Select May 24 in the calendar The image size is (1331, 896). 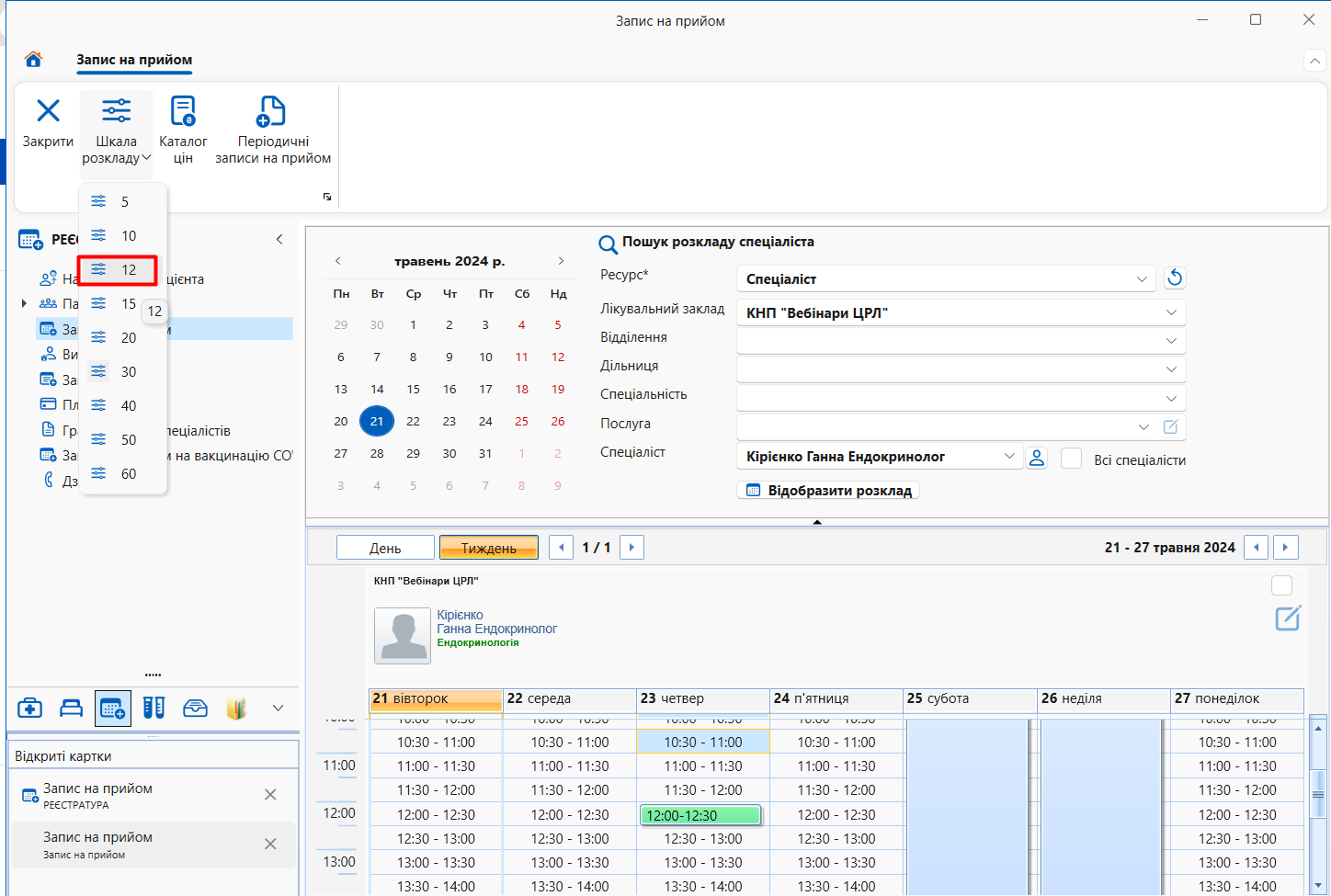pos(485,422)
